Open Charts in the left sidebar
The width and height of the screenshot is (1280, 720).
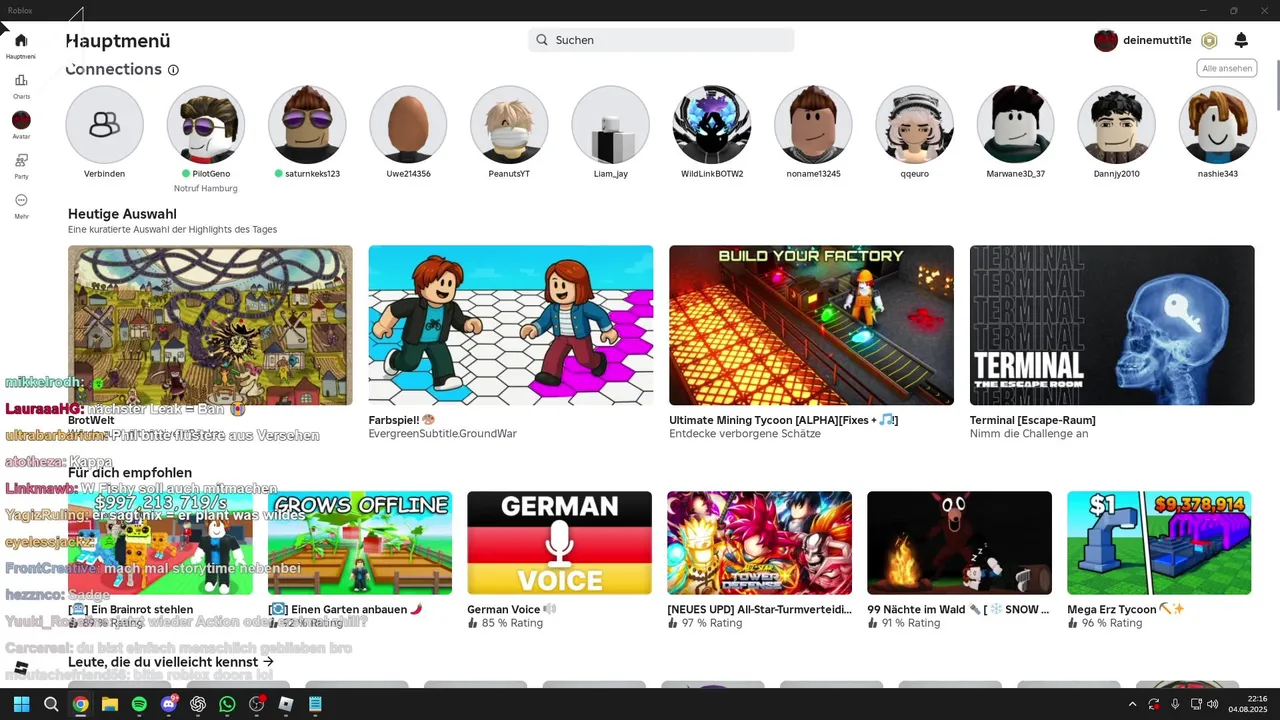pos(21,80)
